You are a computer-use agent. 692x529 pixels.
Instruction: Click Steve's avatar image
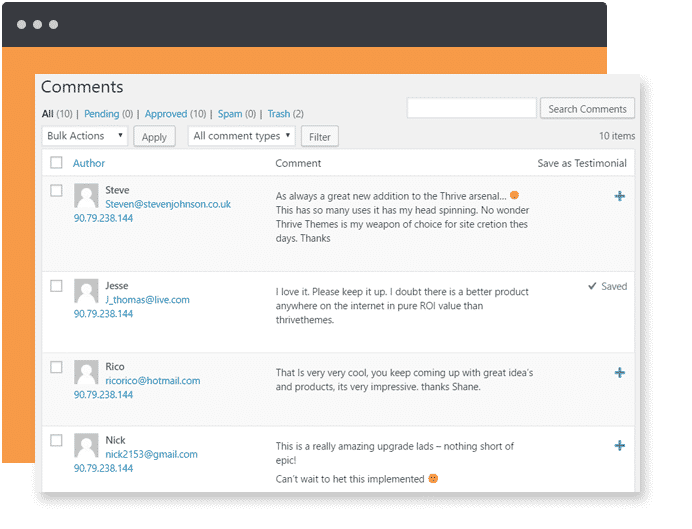pos(86,196)
